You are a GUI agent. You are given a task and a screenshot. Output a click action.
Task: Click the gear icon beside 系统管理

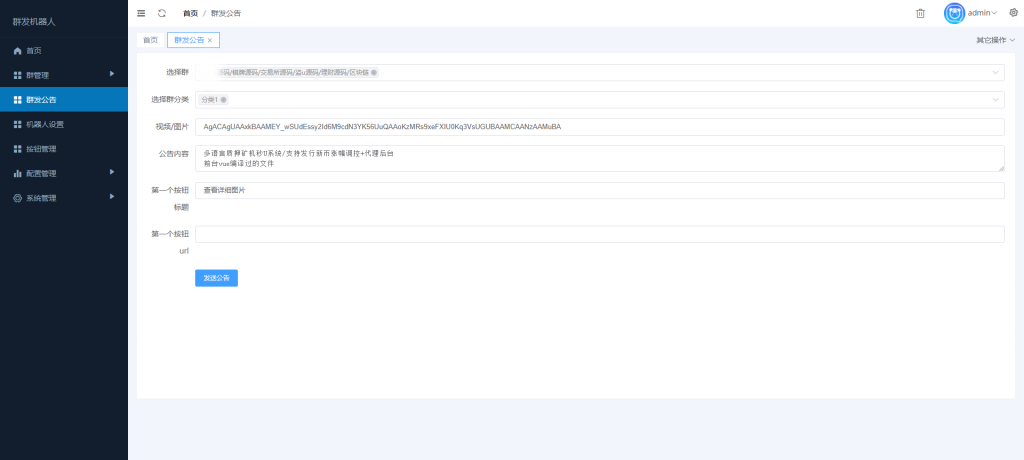pos(18,198)
